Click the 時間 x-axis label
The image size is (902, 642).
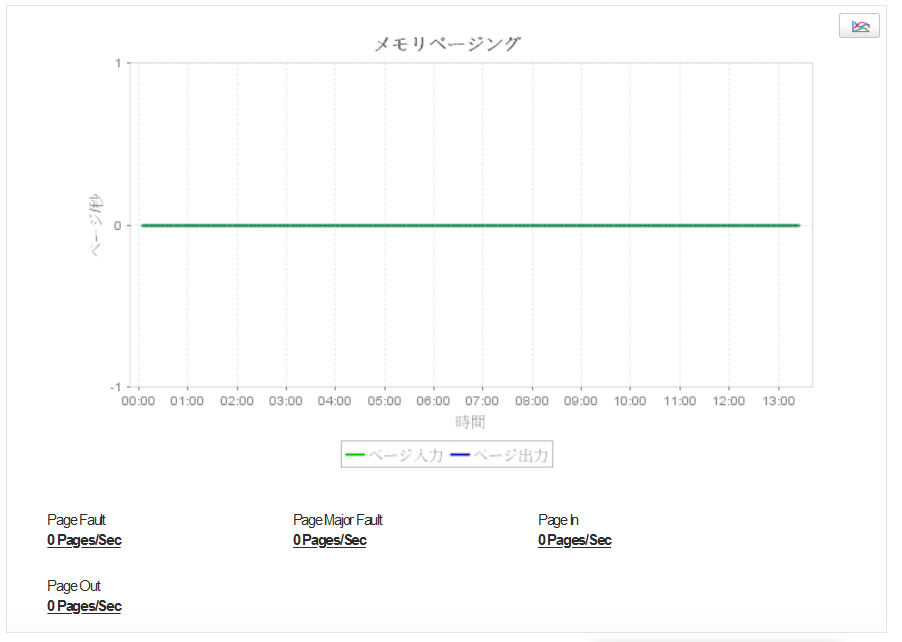[x=470, y=422]
